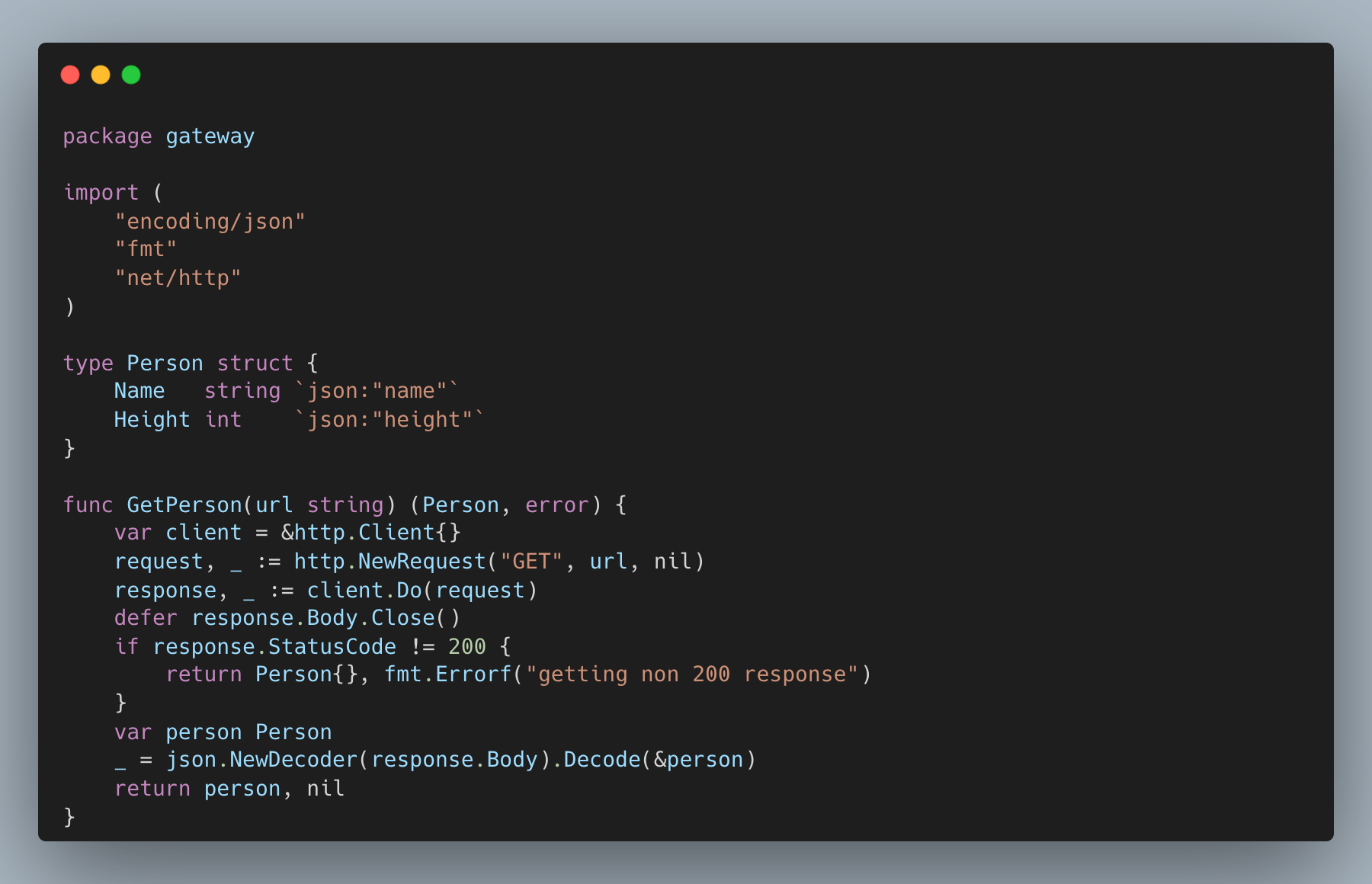Click the GetPerson function name
The image size is (1372, 884).
coord(184,505)
